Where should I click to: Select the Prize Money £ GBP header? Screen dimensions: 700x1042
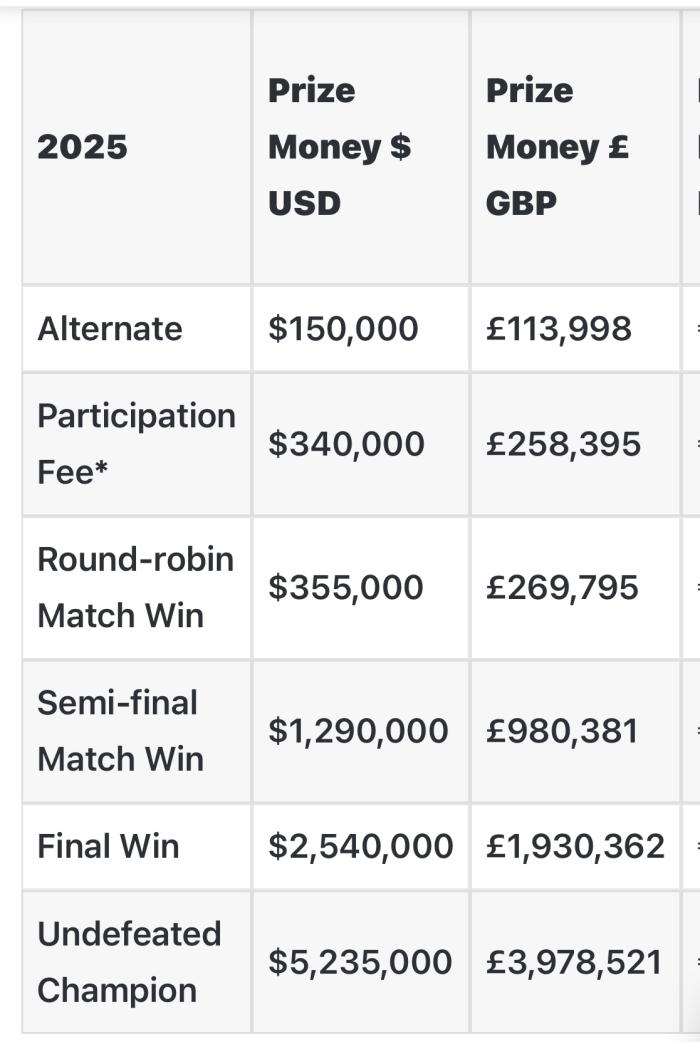(557, 147)
